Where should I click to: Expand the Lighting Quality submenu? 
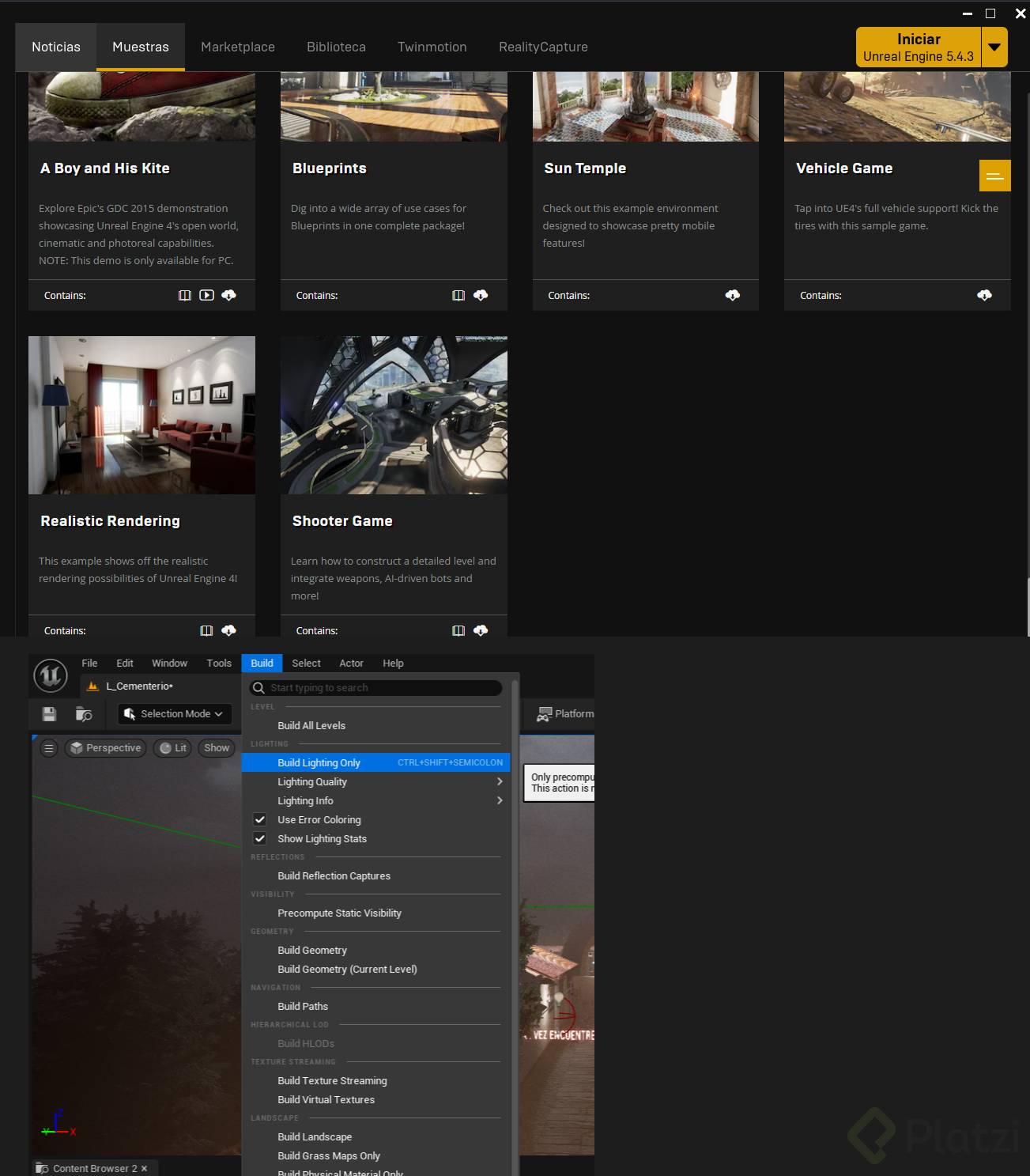[376, 781]
